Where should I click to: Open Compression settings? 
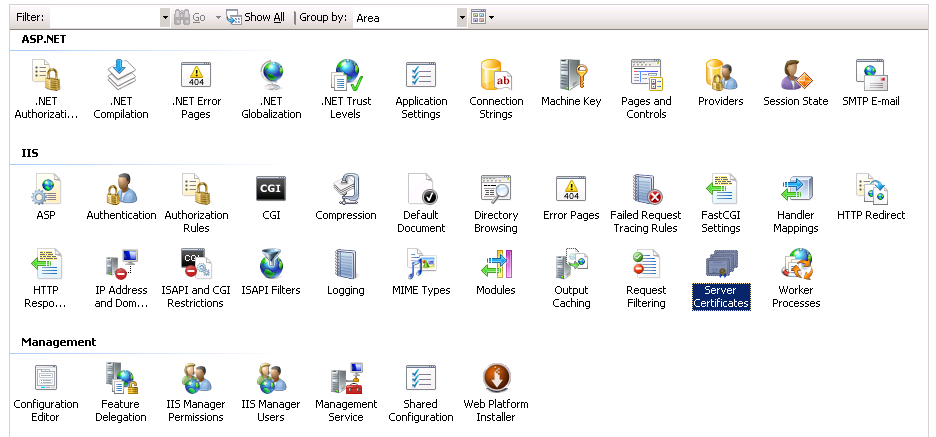click(x=346, y=197)
